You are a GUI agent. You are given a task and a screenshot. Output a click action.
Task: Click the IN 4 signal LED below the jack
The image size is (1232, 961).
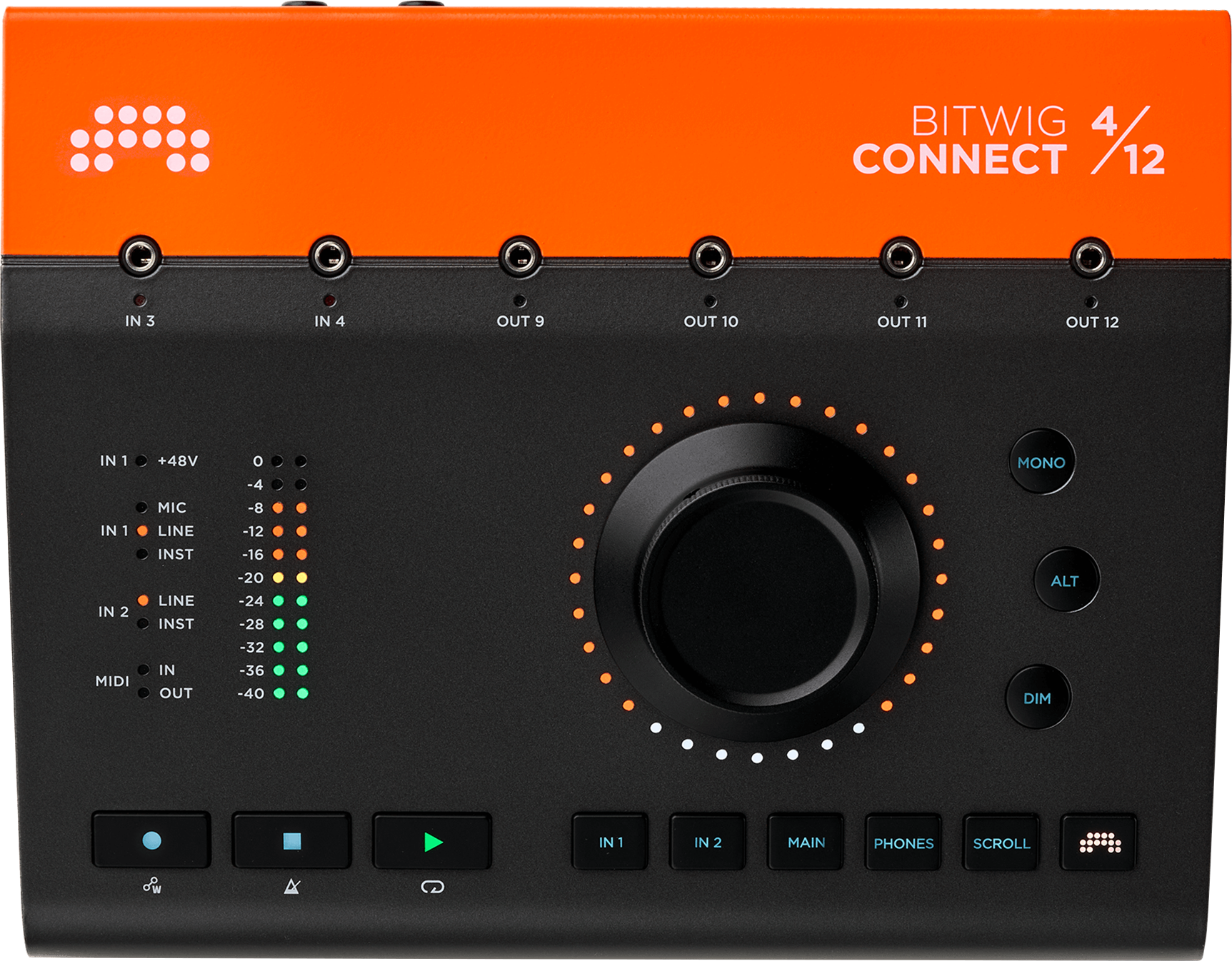[x=329, y=300]
